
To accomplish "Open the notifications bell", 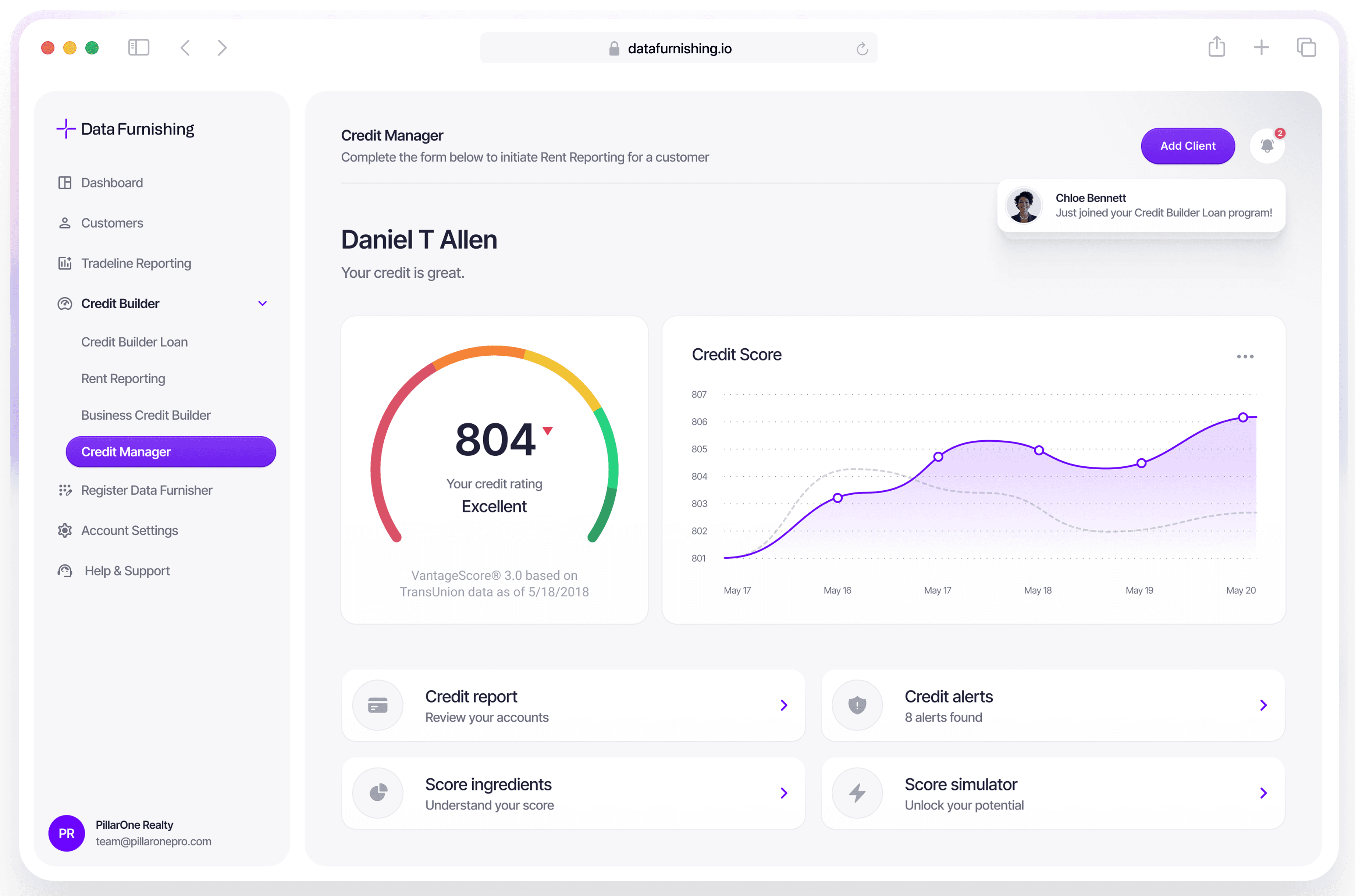I will pos(1267,146).
